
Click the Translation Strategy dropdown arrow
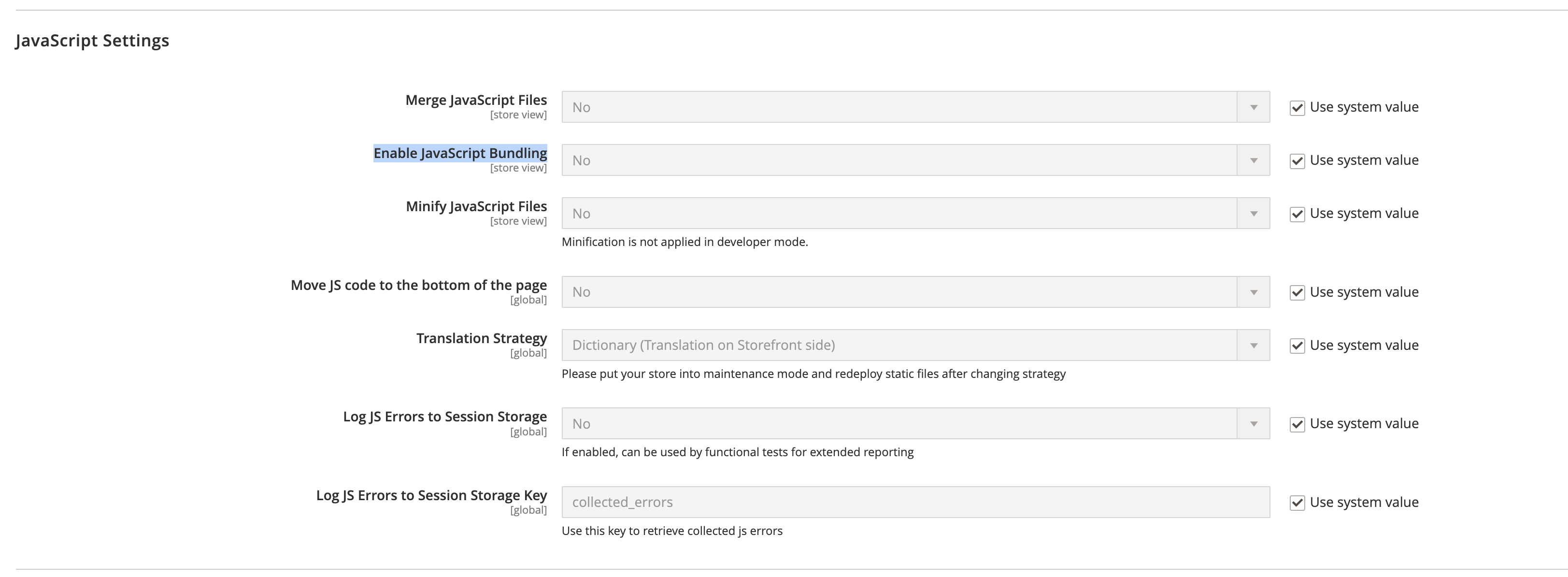(1254, 345)
